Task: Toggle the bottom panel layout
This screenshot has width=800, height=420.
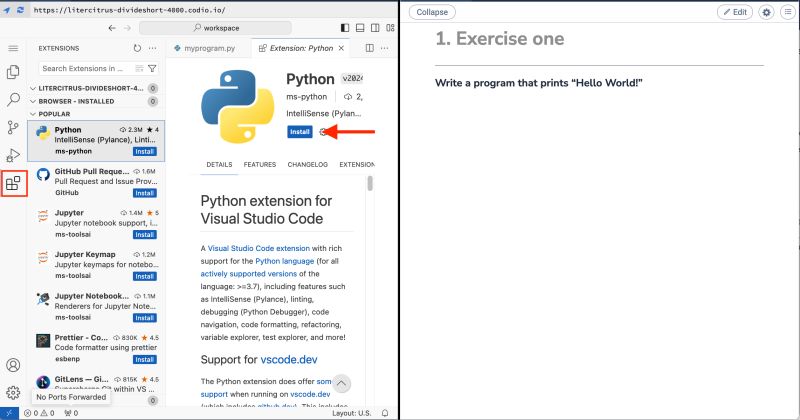Action: pyautogui.click(x=360, y=28)
